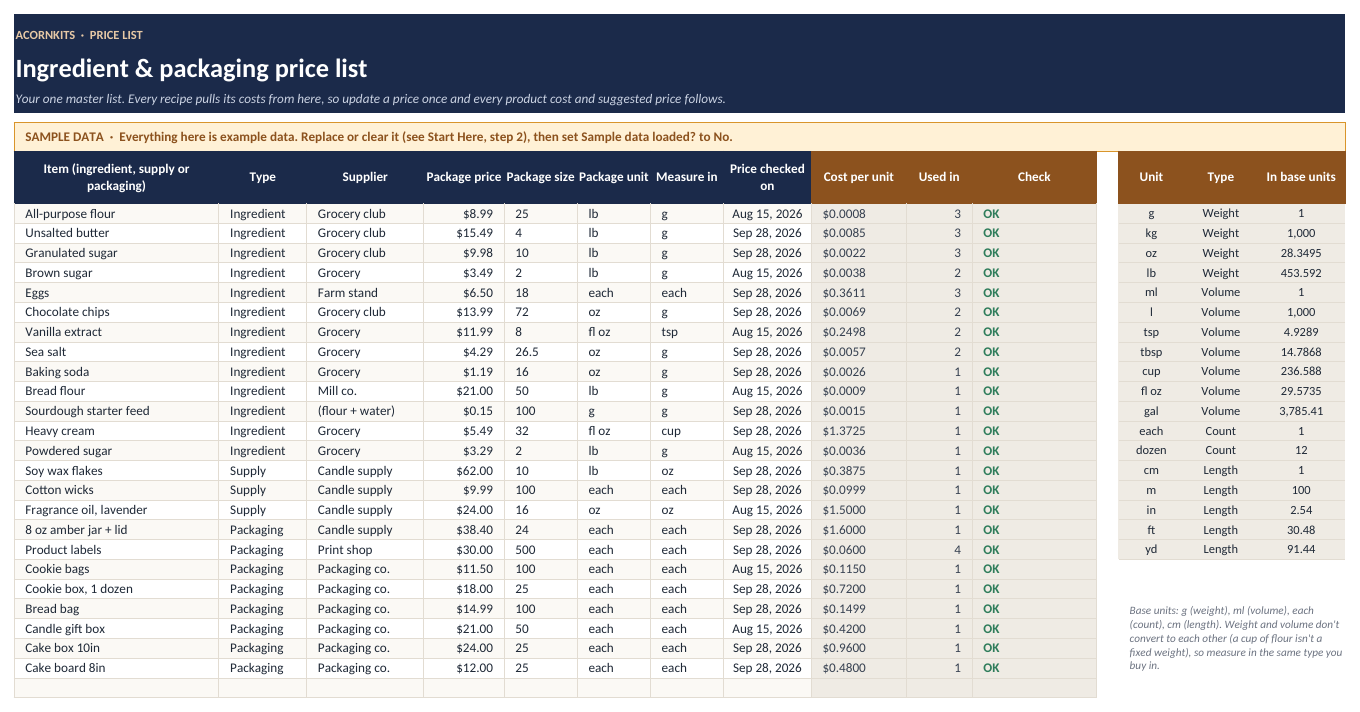
Task: Select the "Fragrance oil, lavender" item cell
Action: point(116,510)
